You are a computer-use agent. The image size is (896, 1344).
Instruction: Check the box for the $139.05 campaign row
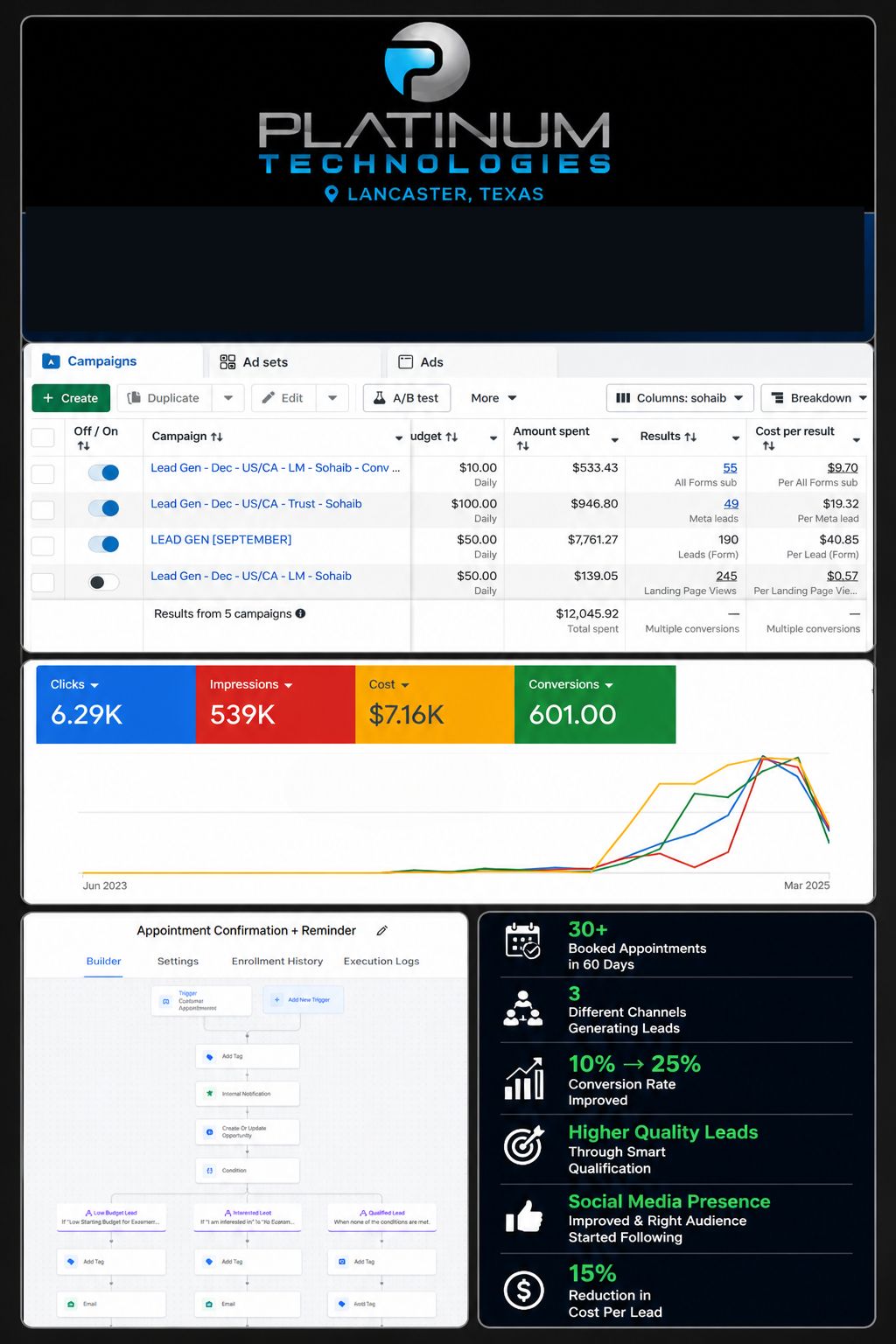43,582
